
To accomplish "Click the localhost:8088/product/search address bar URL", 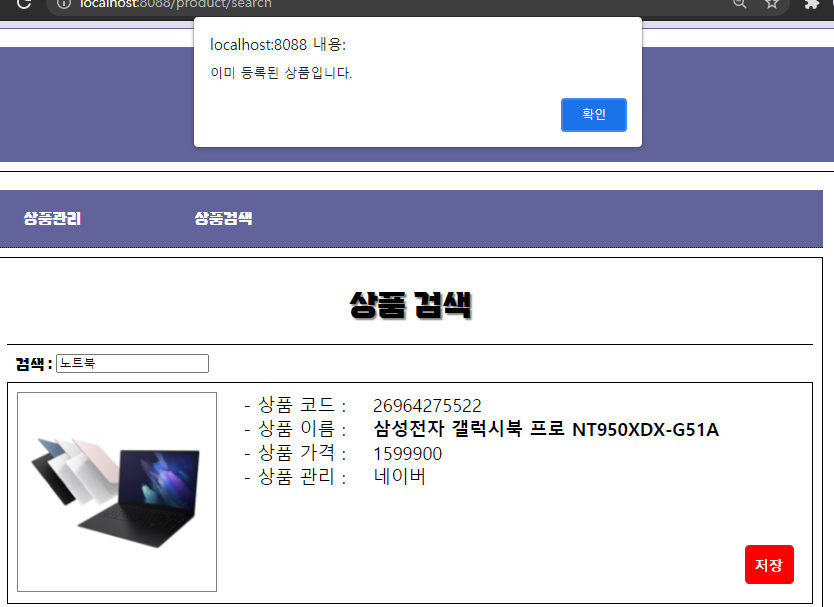I will click(x=176, y=4).
